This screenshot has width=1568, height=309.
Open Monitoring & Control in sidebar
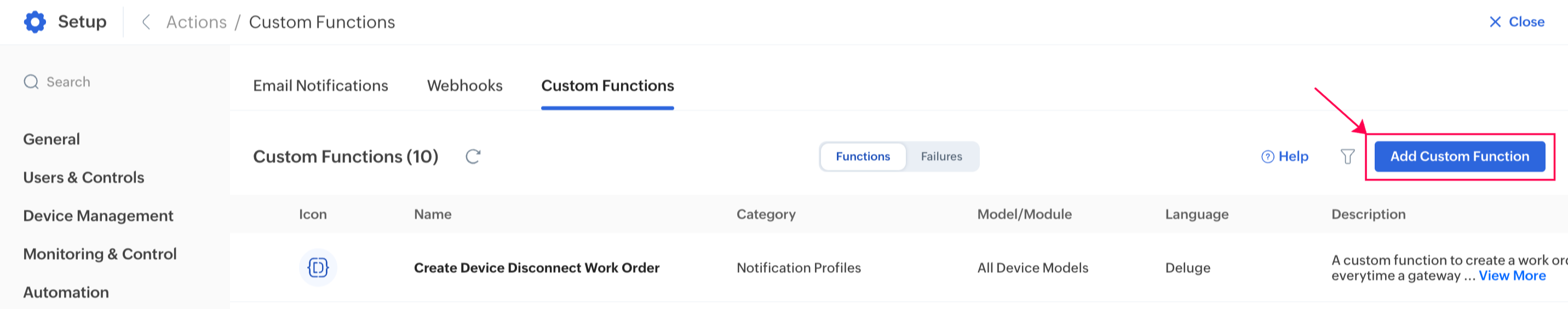[x=100, y=254]
